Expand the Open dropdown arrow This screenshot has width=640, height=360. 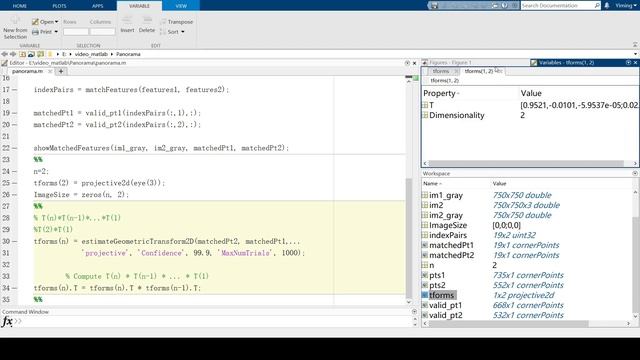pos(56,22)
